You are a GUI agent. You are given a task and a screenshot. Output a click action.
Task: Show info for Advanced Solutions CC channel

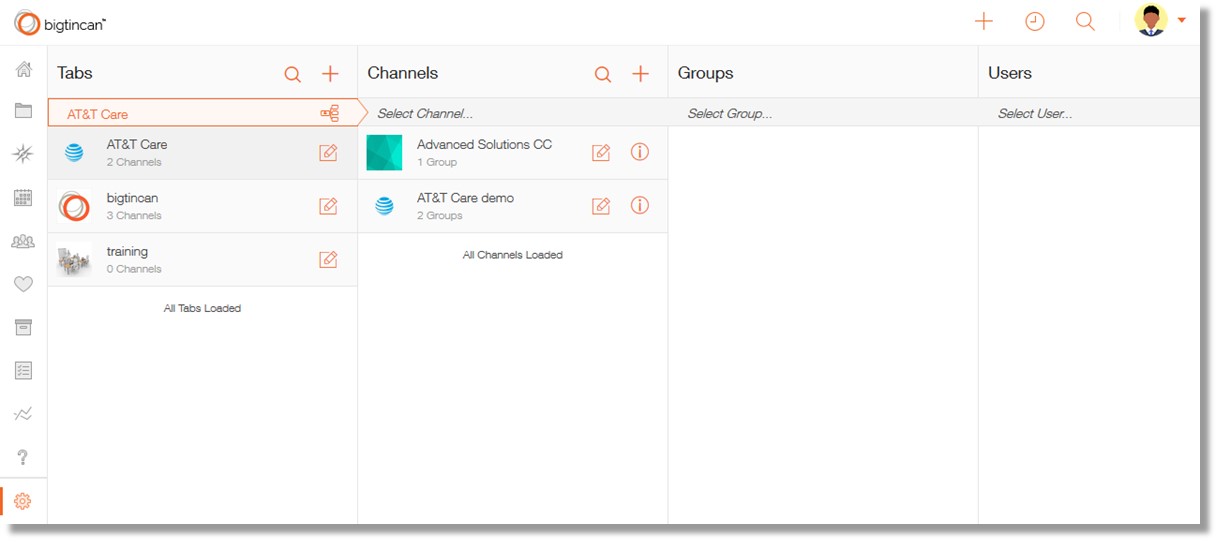(640, 152)
